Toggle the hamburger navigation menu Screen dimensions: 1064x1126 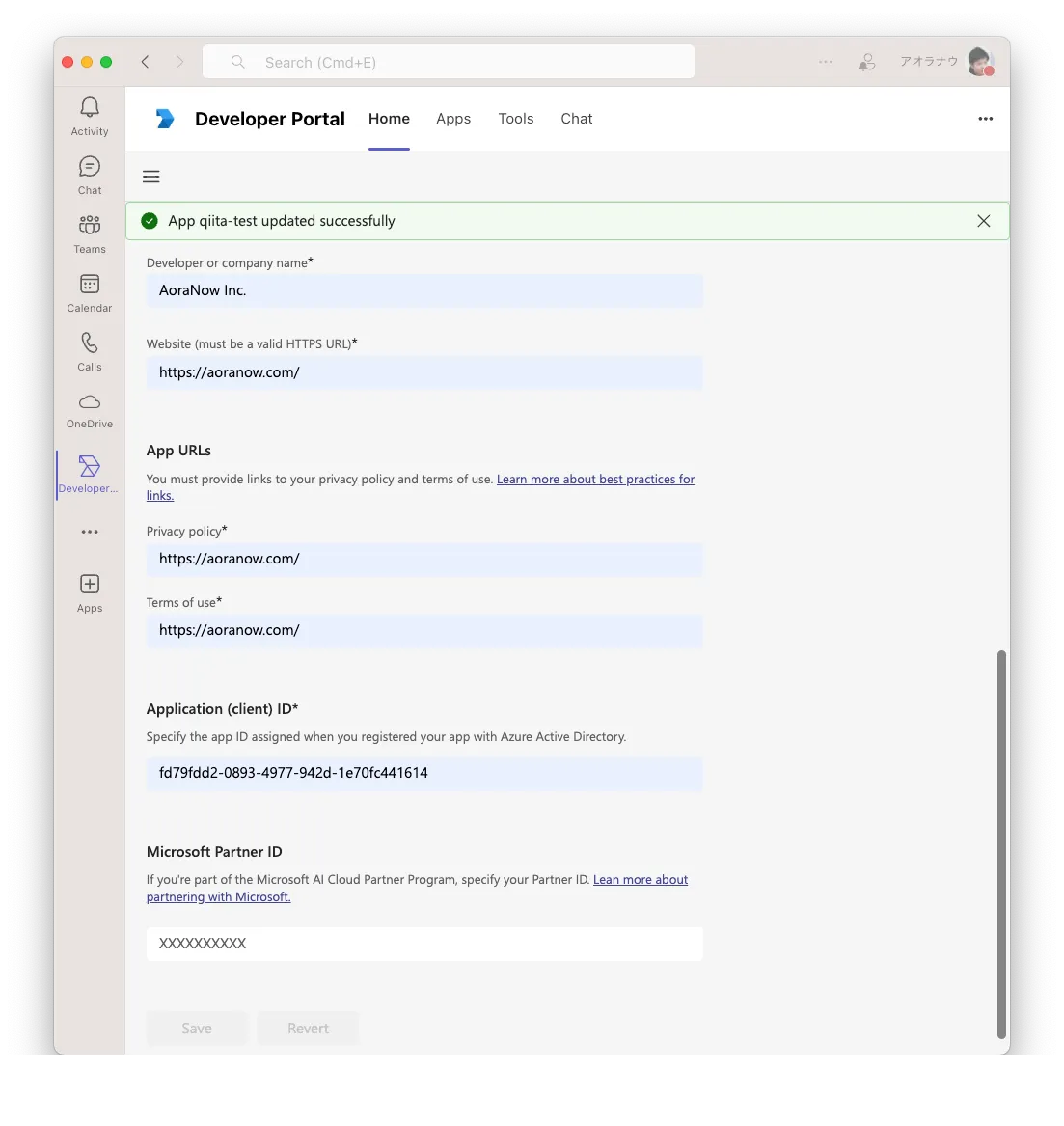[150, 177]
